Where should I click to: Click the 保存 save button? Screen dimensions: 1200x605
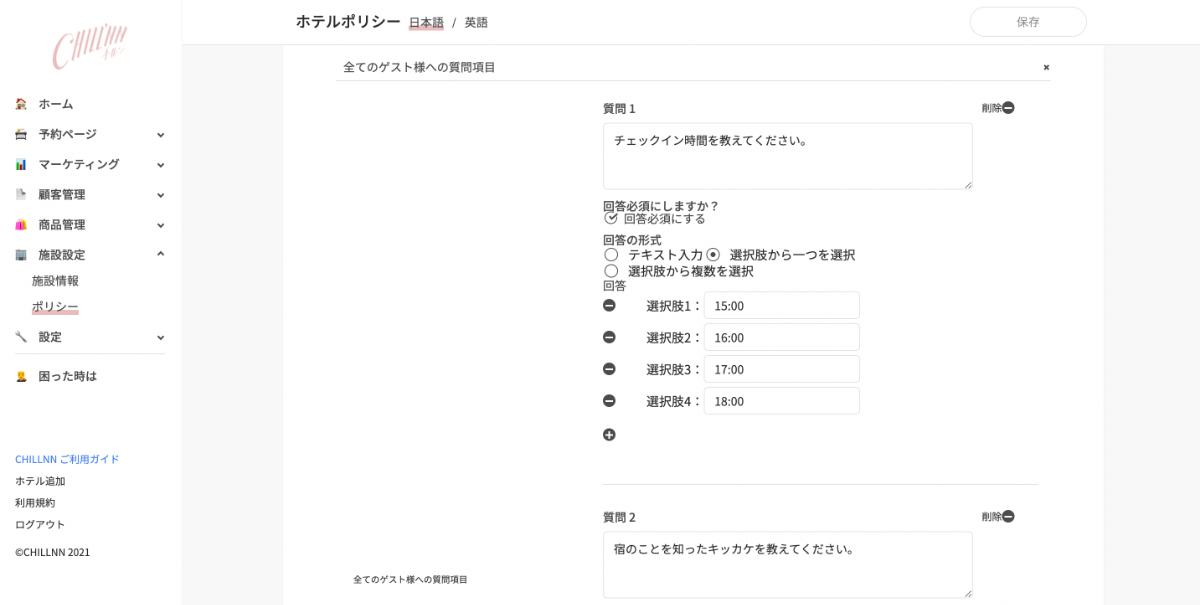[1028, 22]
